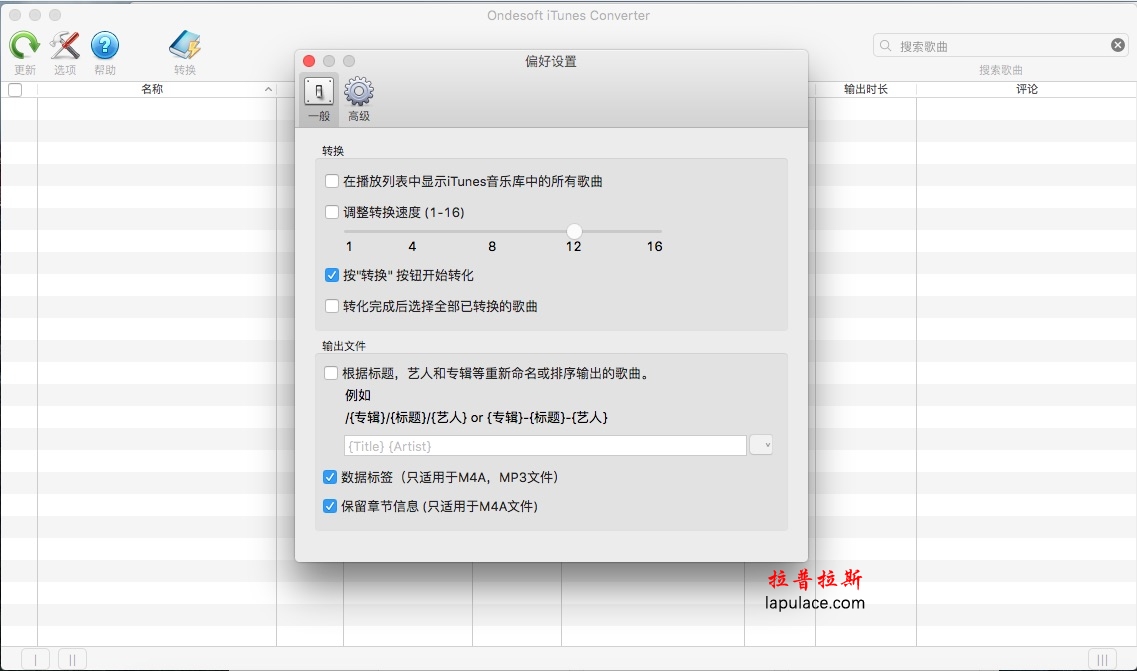The height and width of the screenshot is (671, 1137).
Task: Click the 评论 column header
Action: (1027, 89)
